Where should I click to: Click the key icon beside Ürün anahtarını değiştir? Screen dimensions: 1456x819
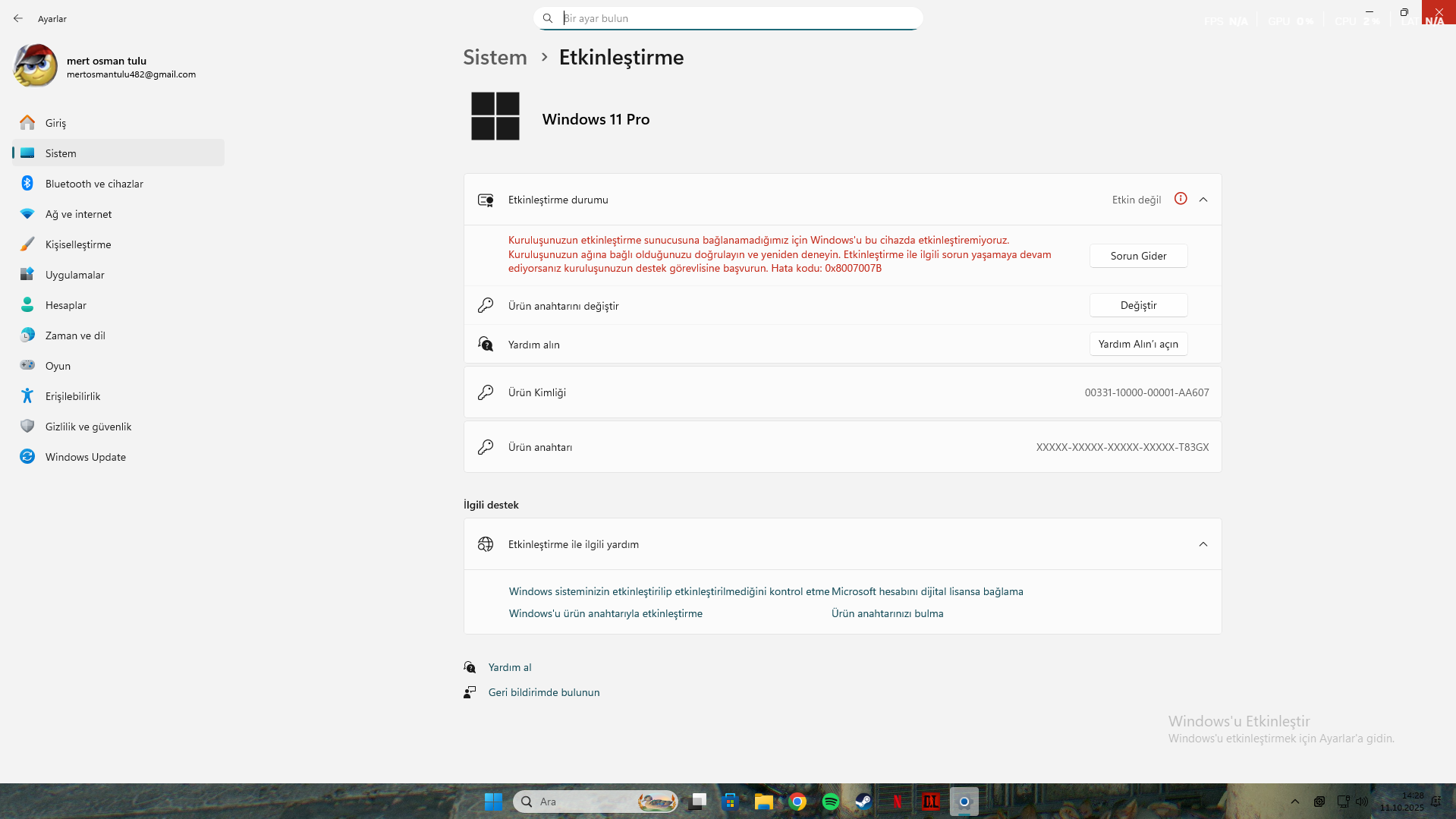pyautogui.click(x=486, y=305)
